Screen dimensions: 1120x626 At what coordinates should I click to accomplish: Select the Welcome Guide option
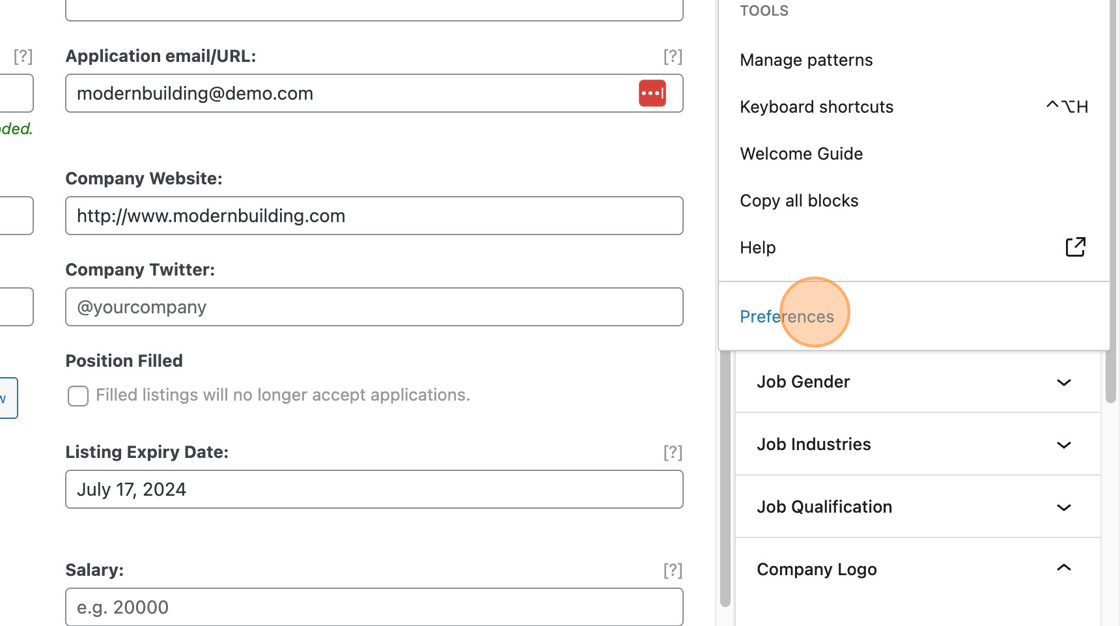click(801, 154)
